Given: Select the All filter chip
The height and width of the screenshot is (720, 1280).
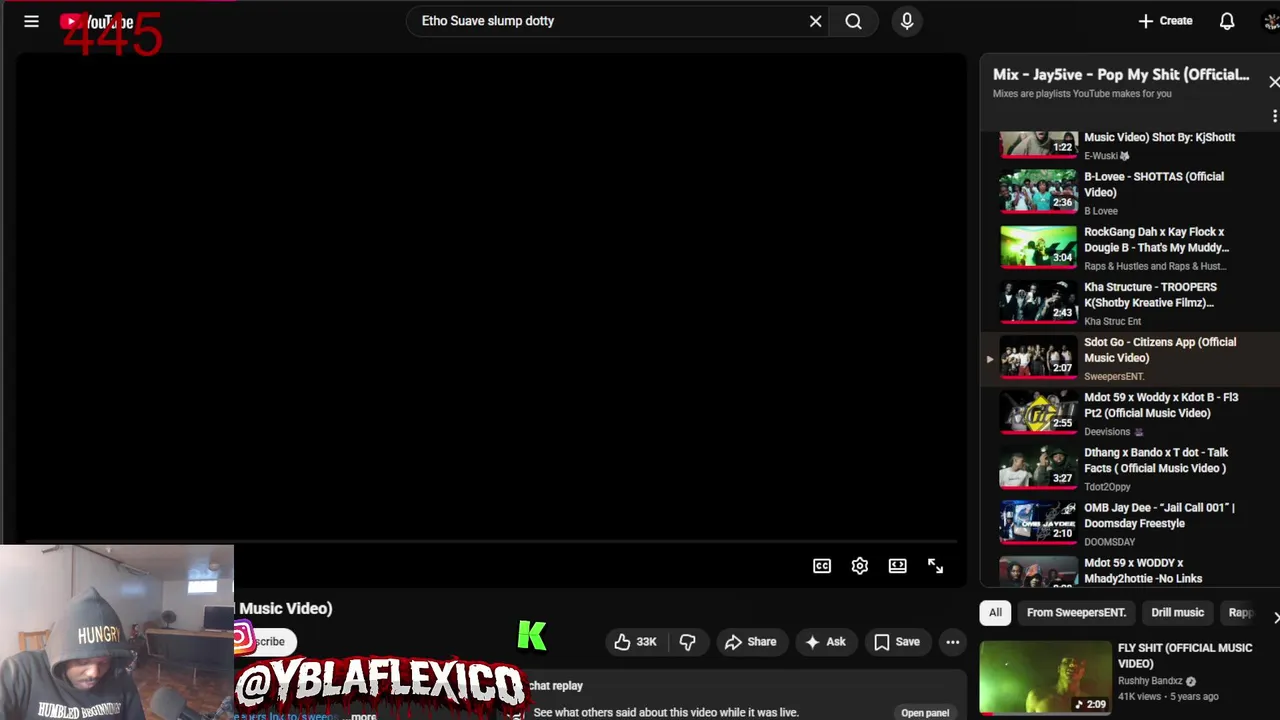Looking at the screenshot, I should click(x=995, y=613).
